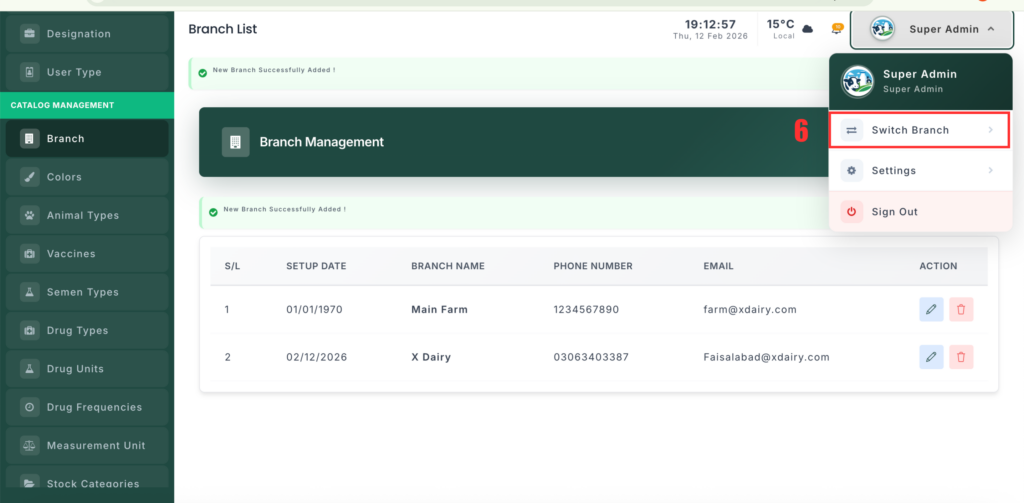Click the Branch Management building icon
Screen dimensions: 1024x503
pyautogui.click(x=235, y=142)
